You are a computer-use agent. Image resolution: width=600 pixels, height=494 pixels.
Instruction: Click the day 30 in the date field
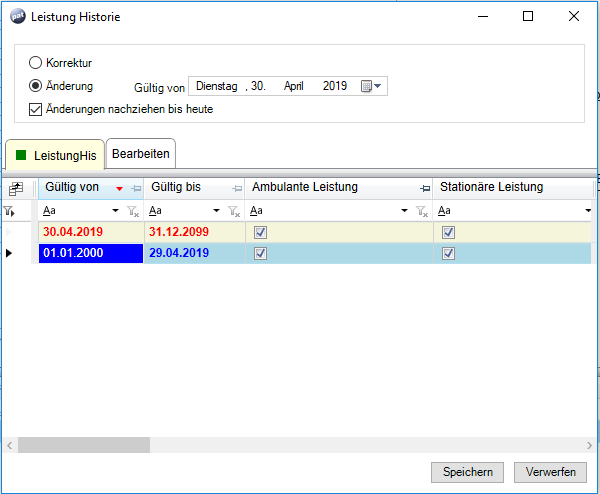click(258, 86)
